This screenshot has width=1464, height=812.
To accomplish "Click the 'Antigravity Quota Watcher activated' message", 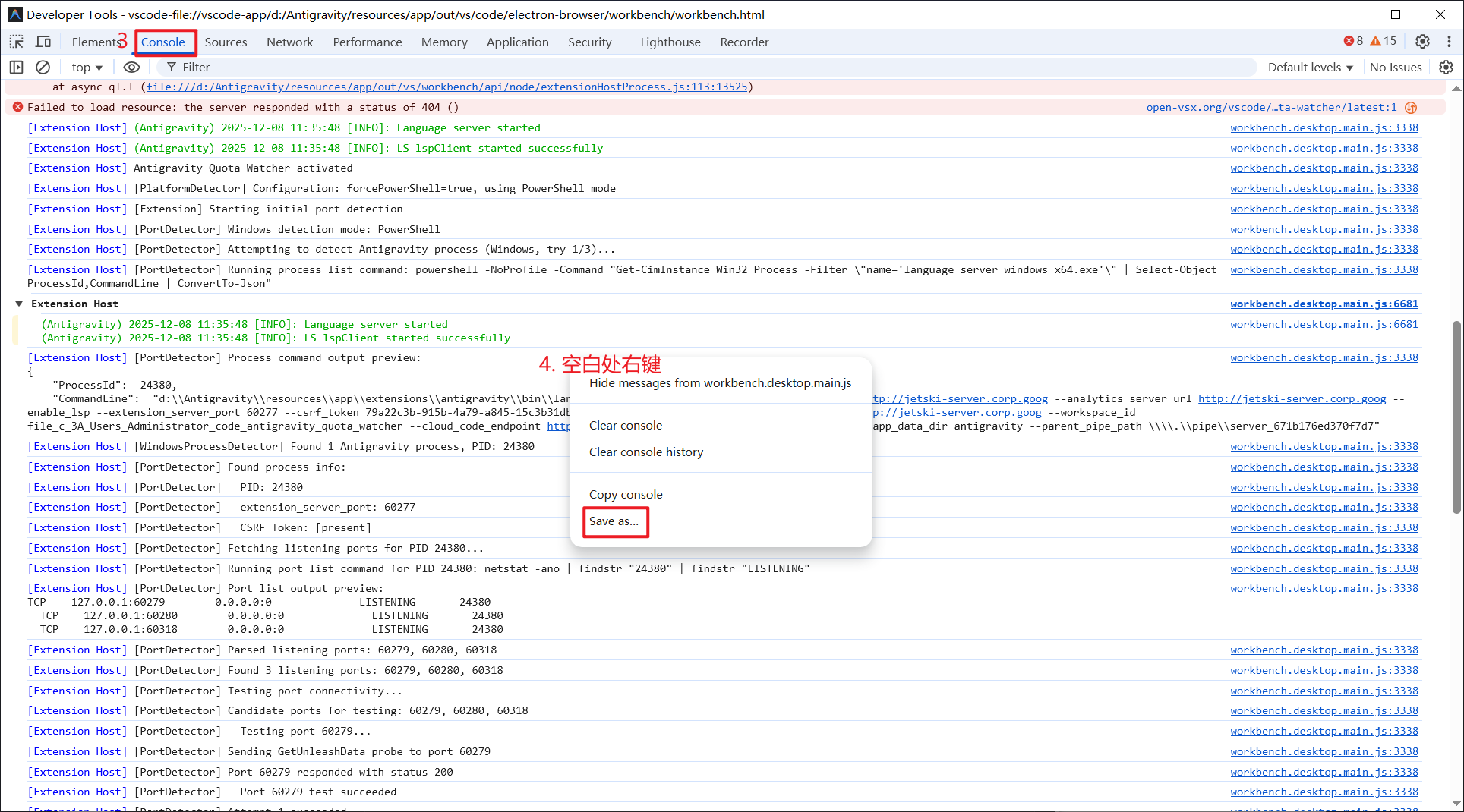I will [x=243, y=168].
